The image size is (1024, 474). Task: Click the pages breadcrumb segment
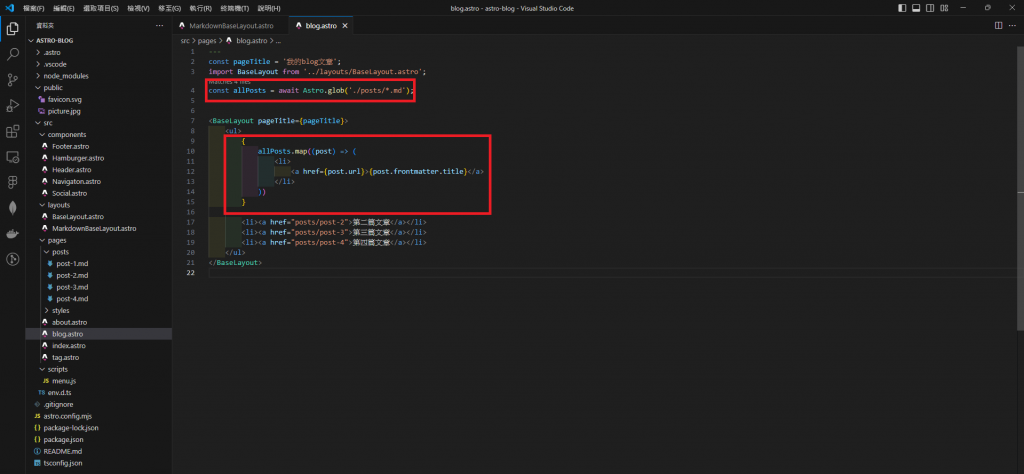pos(207,40)
